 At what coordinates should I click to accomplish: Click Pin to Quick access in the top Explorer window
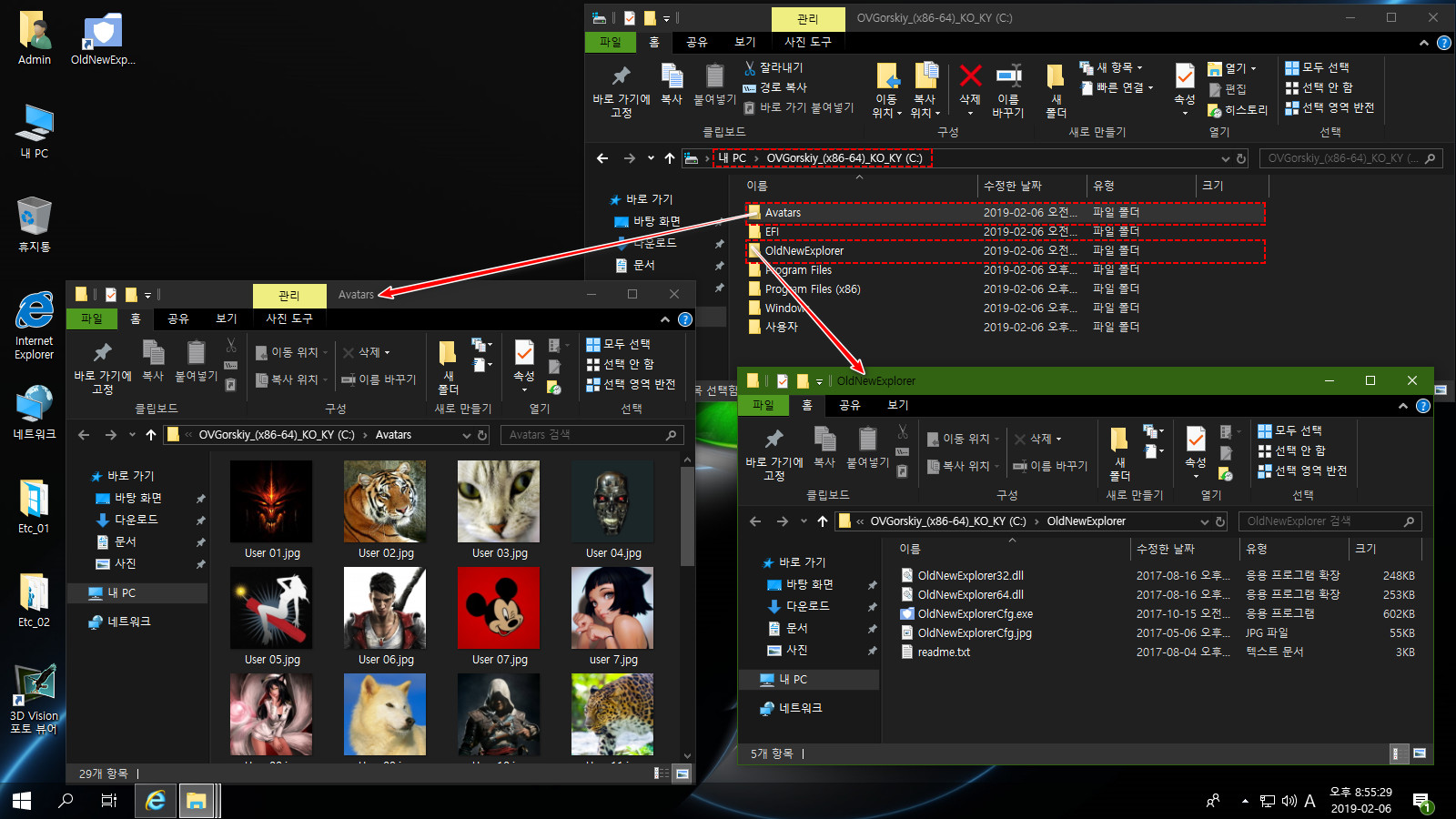click(621, 91)
